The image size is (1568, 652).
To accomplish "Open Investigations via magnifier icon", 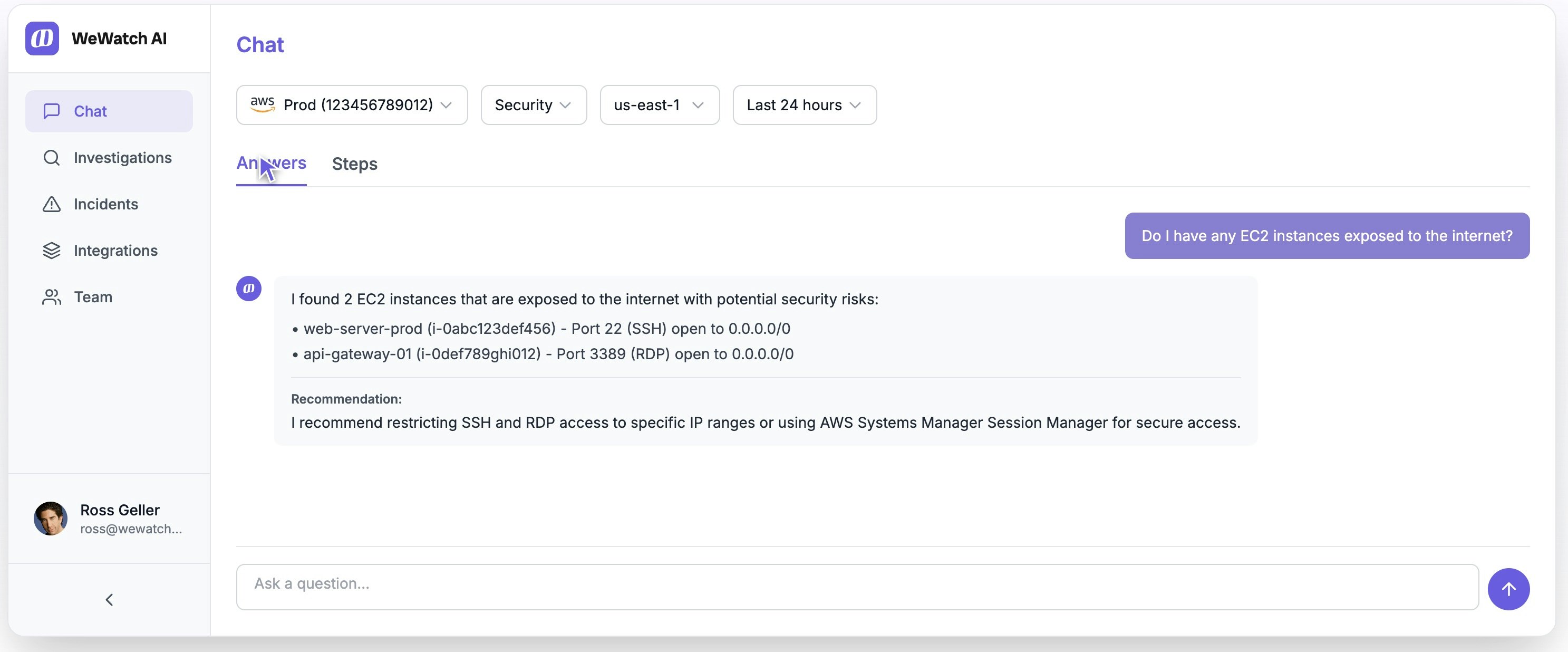I will point(52,158).
